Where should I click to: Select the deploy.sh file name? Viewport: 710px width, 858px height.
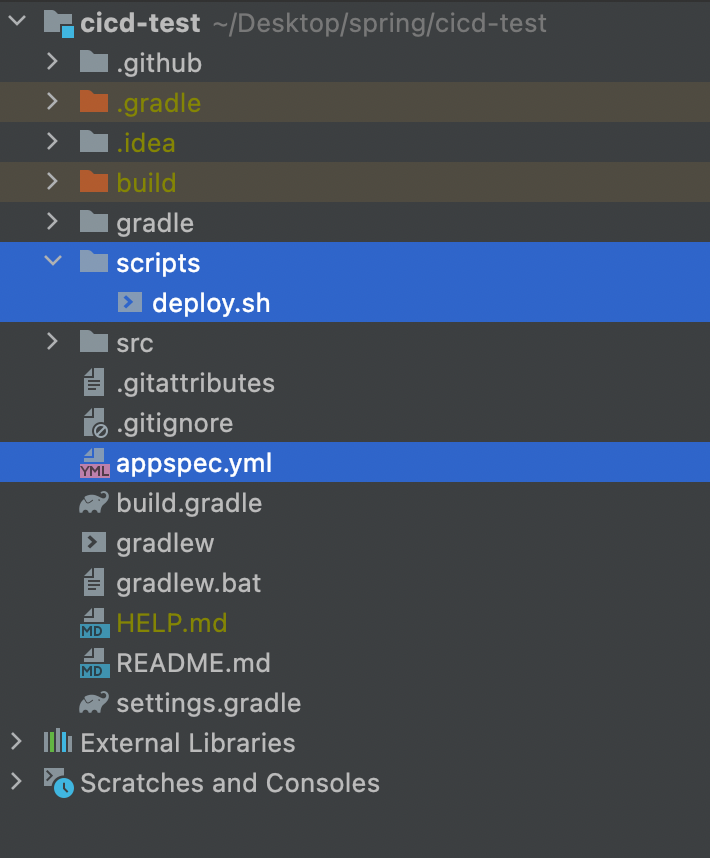pyautogui.click(x=211, y=304)
